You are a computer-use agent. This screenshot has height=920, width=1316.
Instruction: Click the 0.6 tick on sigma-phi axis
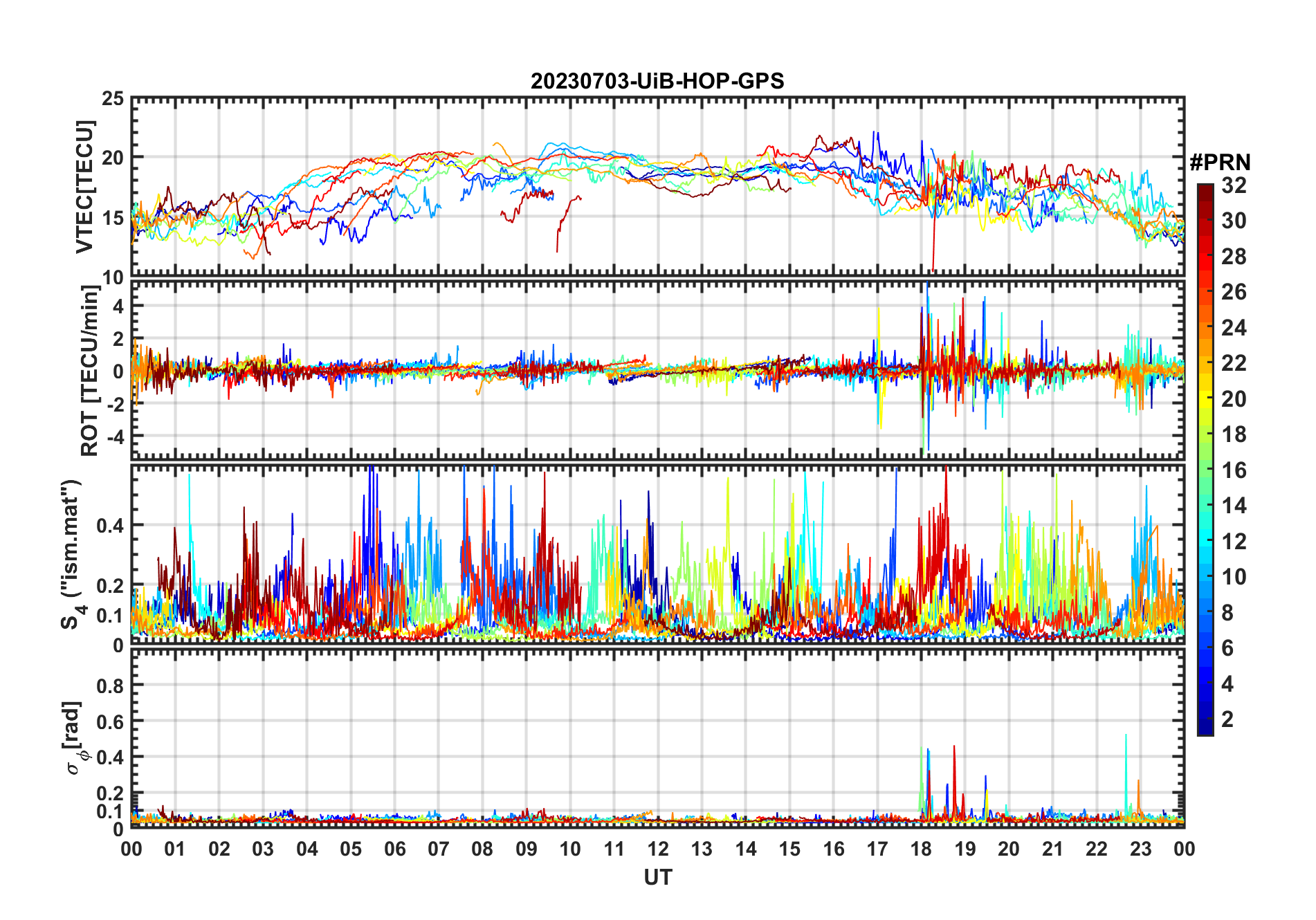[110, 721]
